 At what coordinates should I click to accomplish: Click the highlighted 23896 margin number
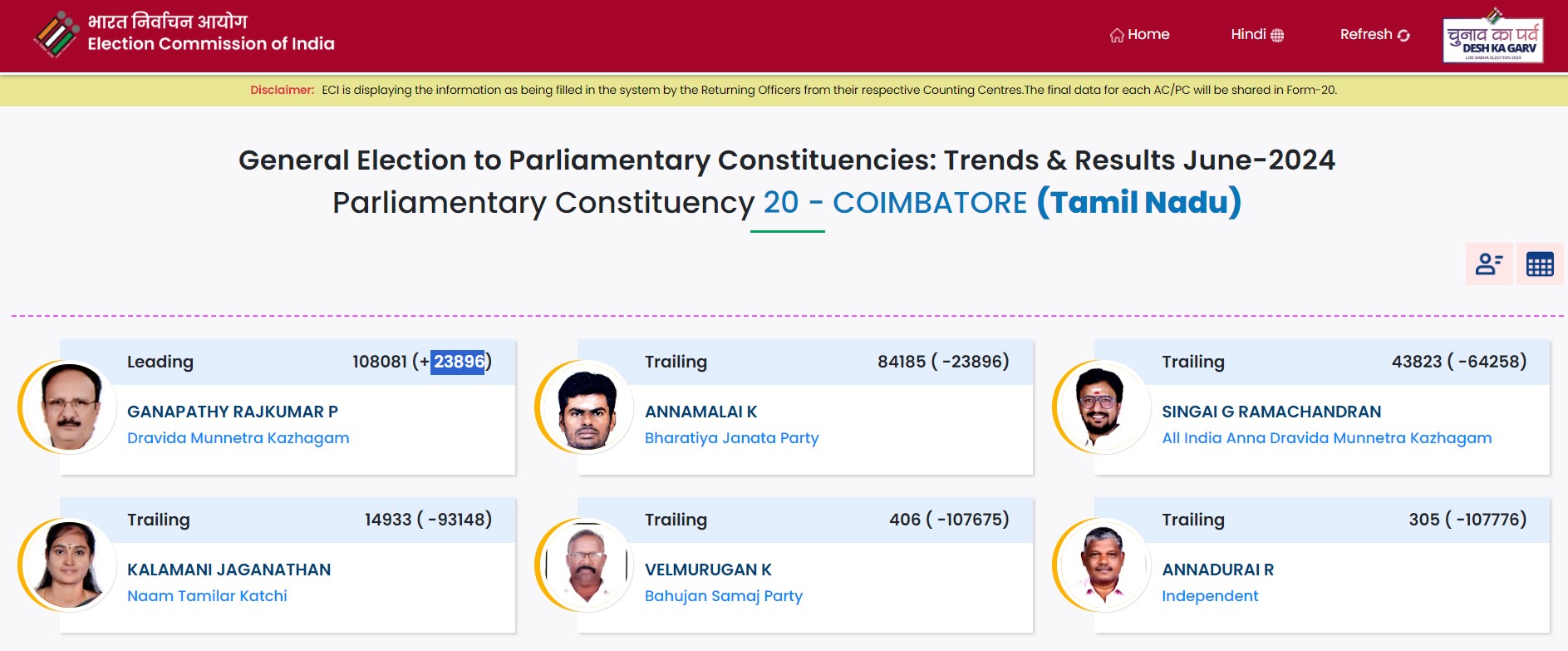point(458,362)
